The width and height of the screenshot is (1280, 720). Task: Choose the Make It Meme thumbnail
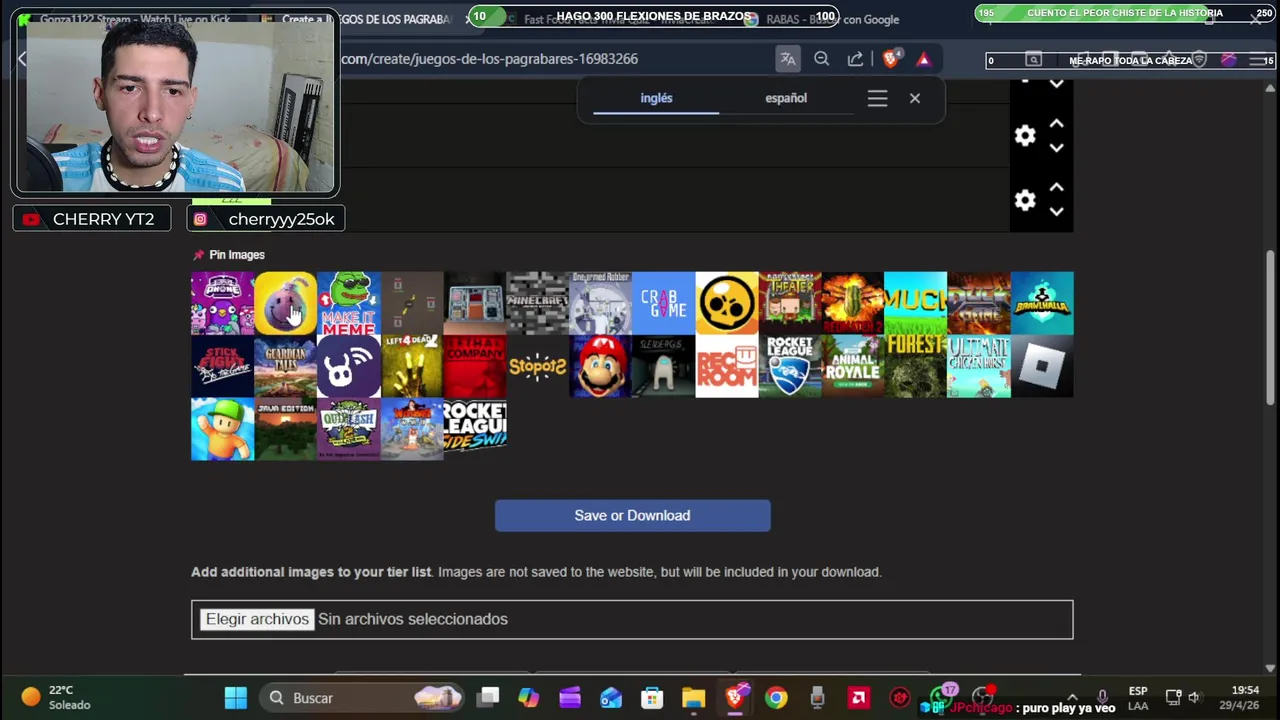(x=348, y=303)
